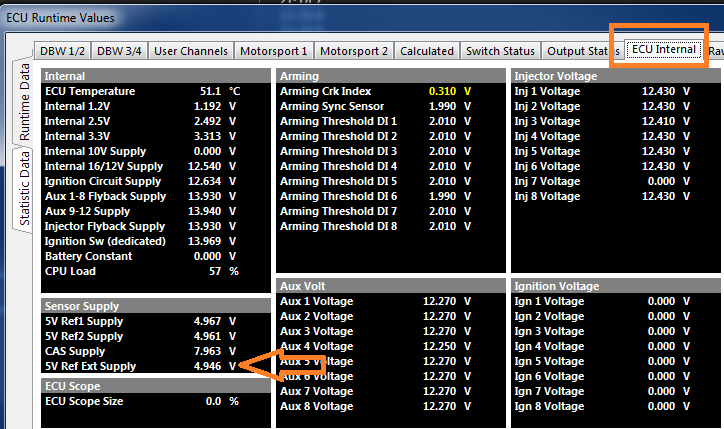This screenshot has height=429, width=724.
Task: Select Internal 10V Supply row
Action: 156,151
